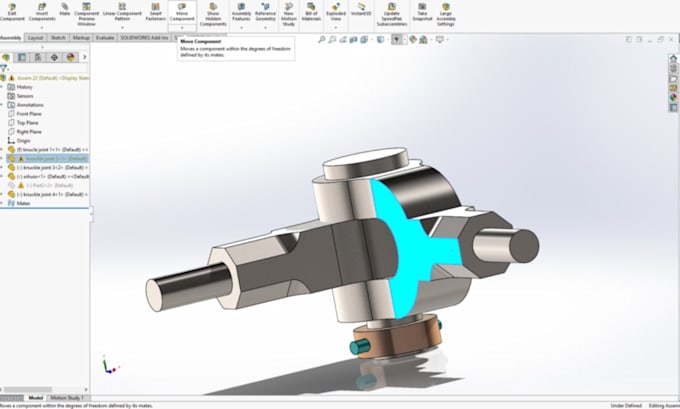This screenshot has width=680, height=409.
Task: Open Bill of Materials
Action: click(311, 12)
